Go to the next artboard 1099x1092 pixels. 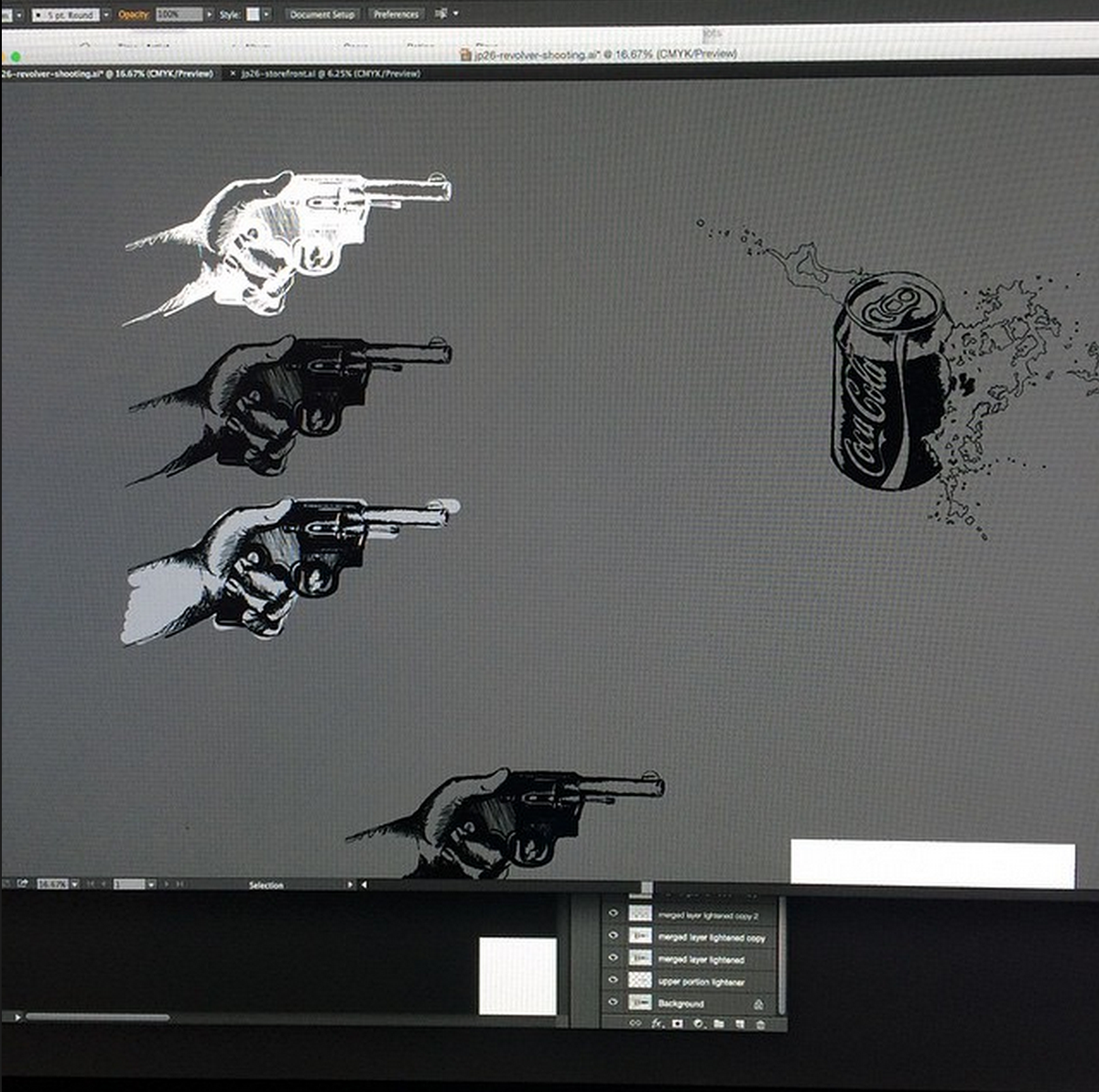pyautogui.click(x=167, y=885)
